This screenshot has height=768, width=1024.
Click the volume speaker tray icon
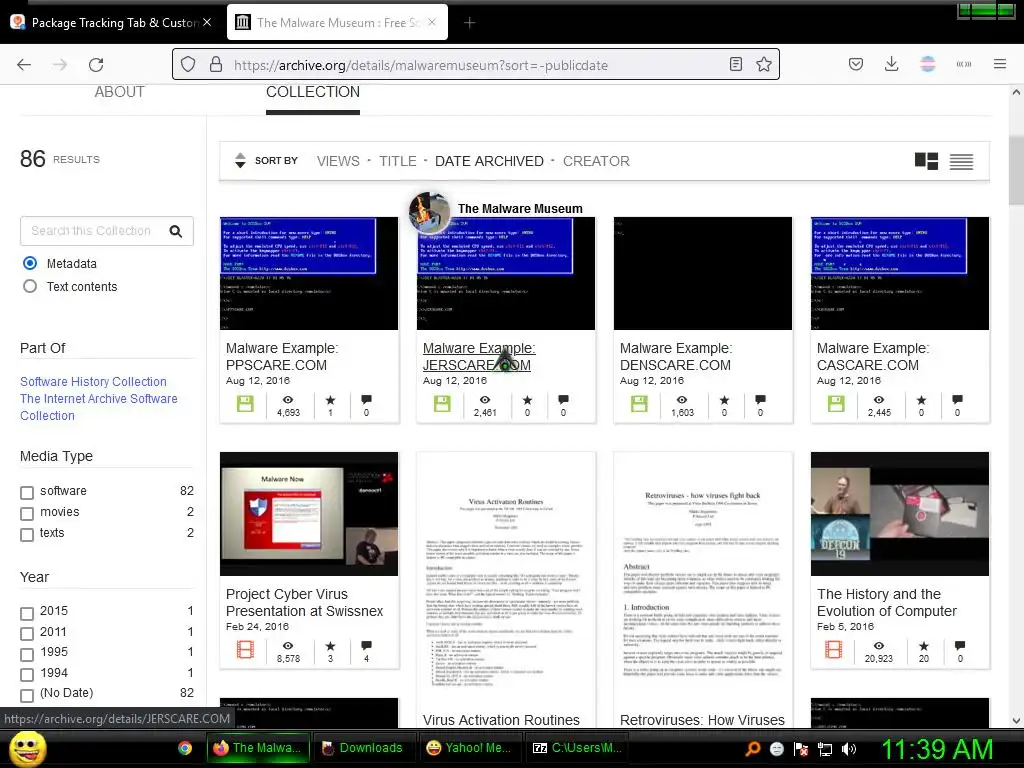848,749
